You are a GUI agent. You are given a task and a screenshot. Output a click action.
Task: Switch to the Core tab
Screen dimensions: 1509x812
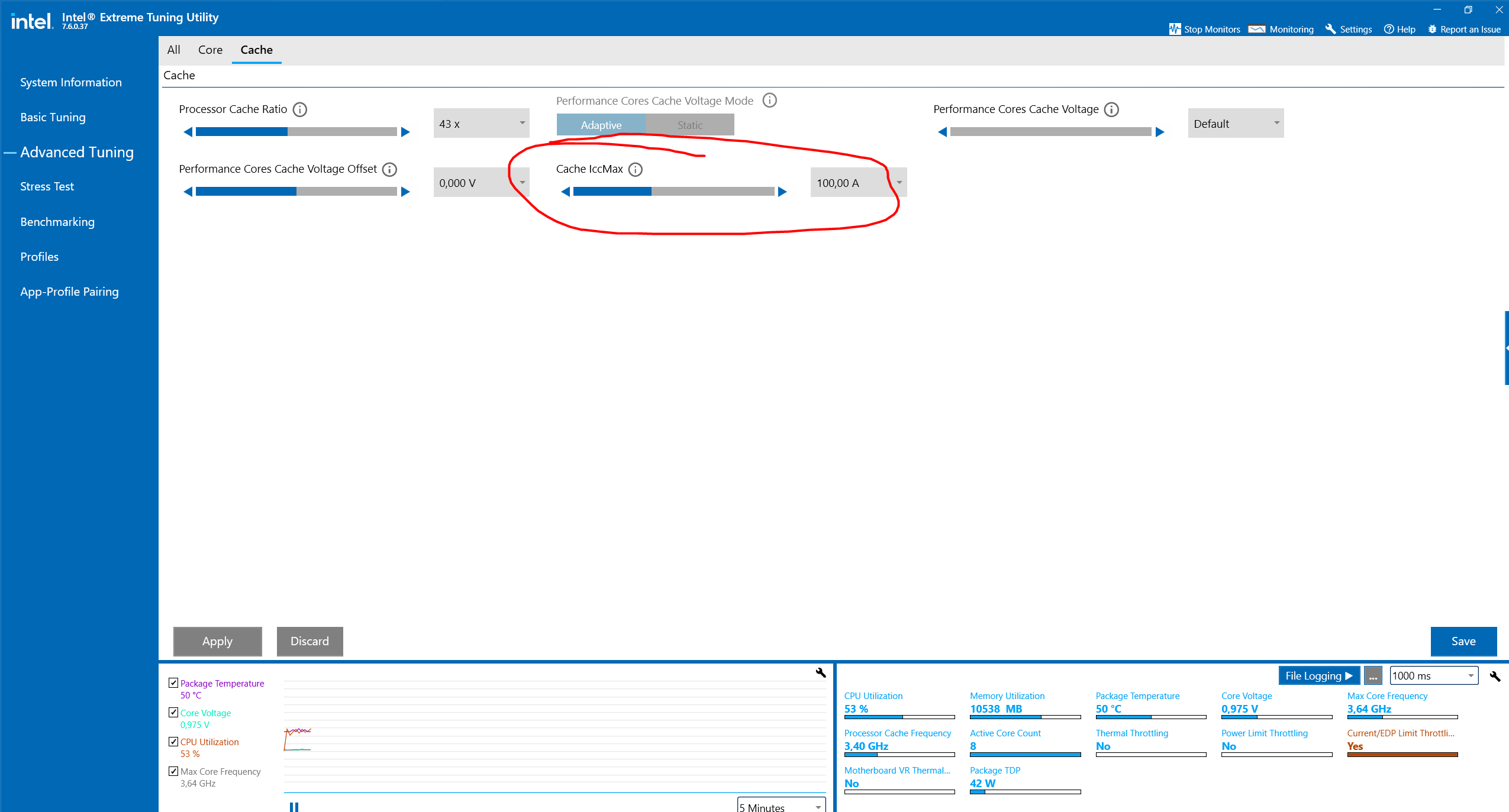210,50
